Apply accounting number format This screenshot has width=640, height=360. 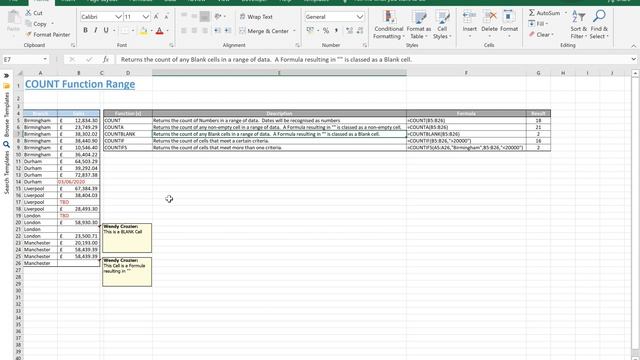click(x=310, y=31)
